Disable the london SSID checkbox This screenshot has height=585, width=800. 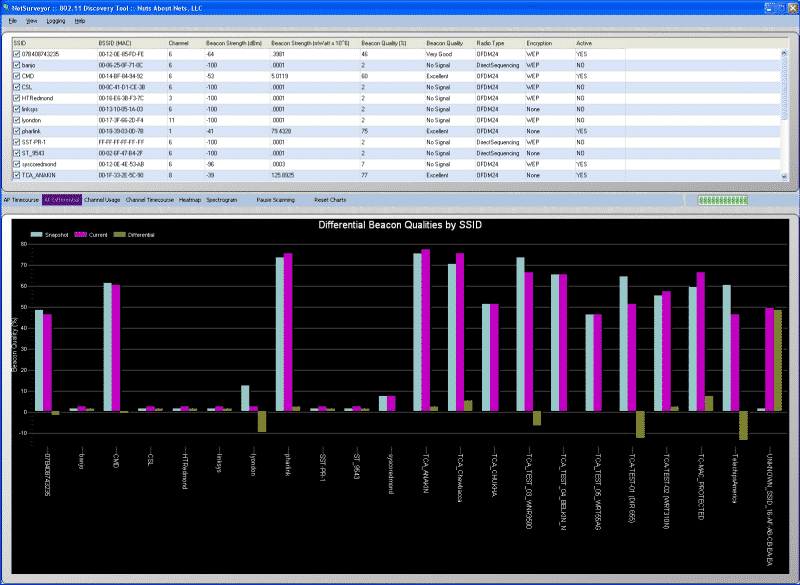16,120
